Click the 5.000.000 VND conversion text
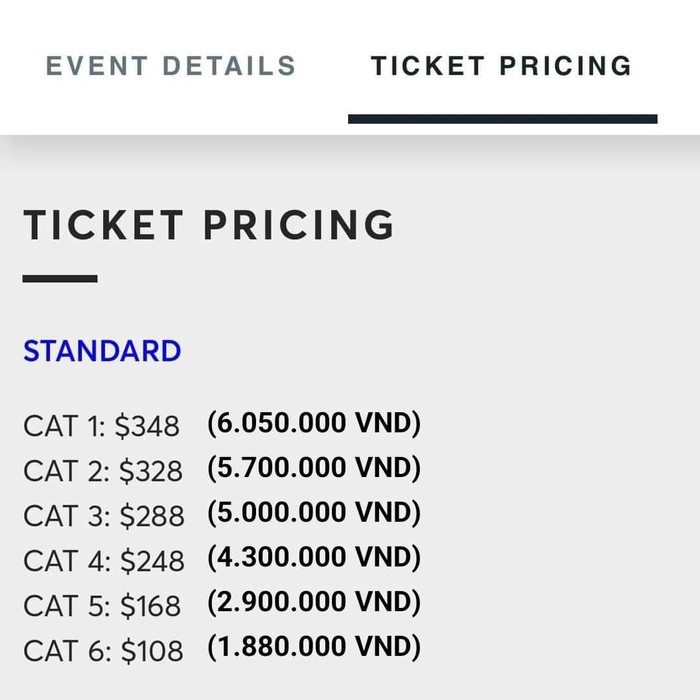The width and height of the screenshot is (700, 700). click(x=314, y=512)
